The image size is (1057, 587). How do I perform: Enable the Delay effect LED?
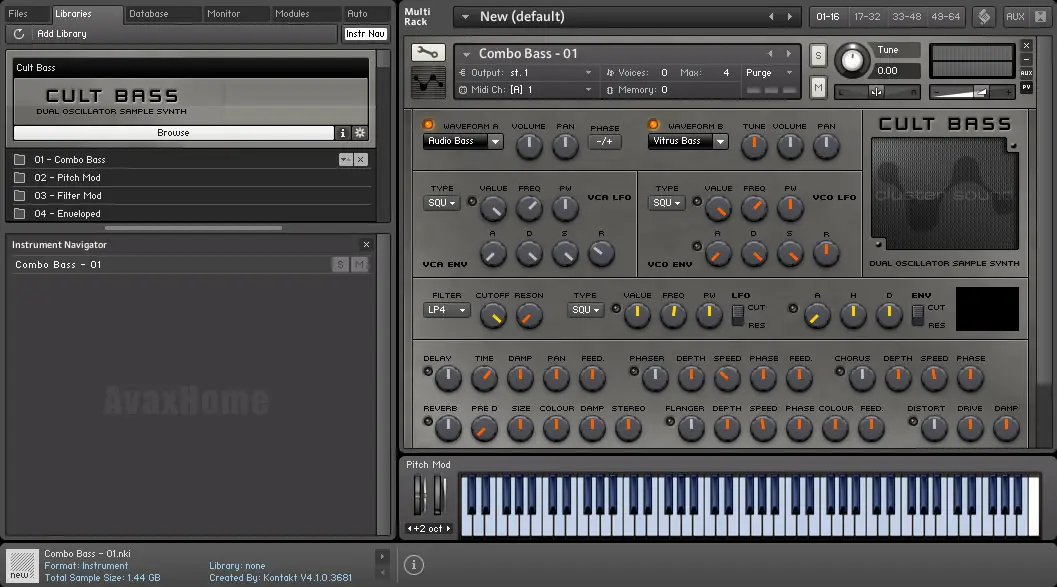point(428,371)
